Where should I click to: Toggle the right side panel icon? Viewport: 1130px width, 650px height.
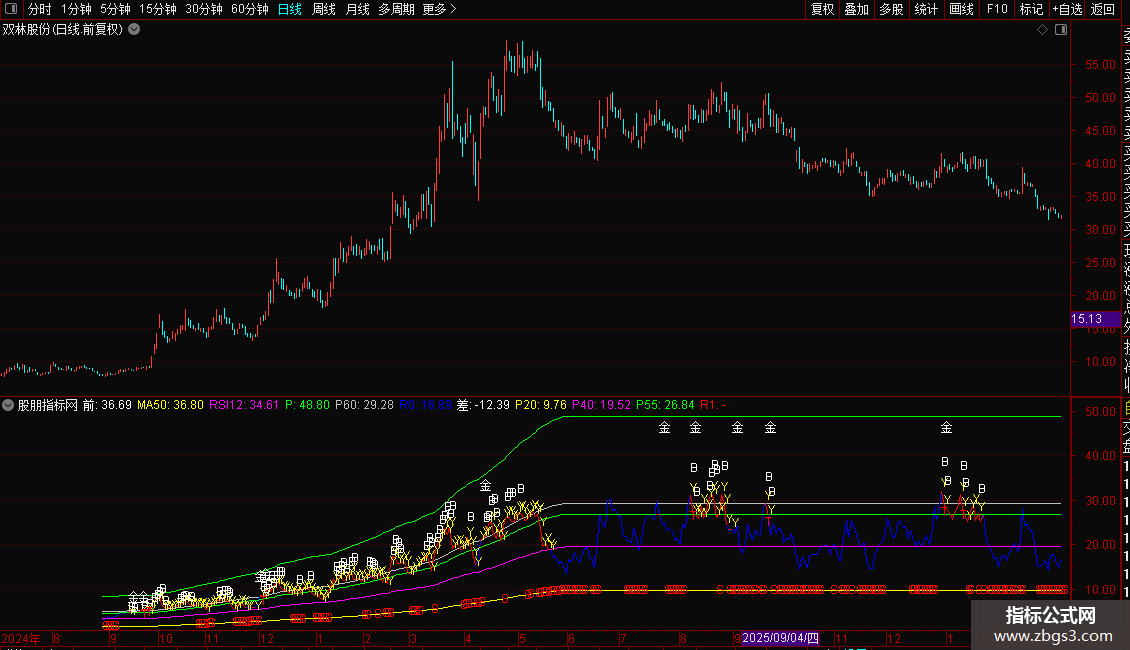[1061, 30]
